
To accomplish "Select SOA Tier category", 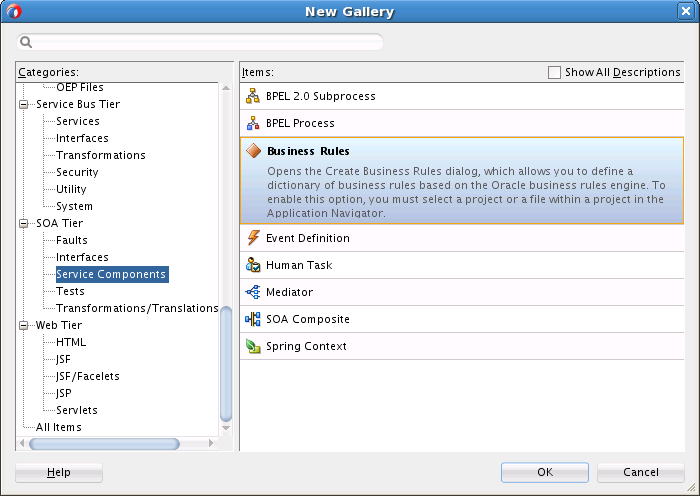I will coord(59,223).
